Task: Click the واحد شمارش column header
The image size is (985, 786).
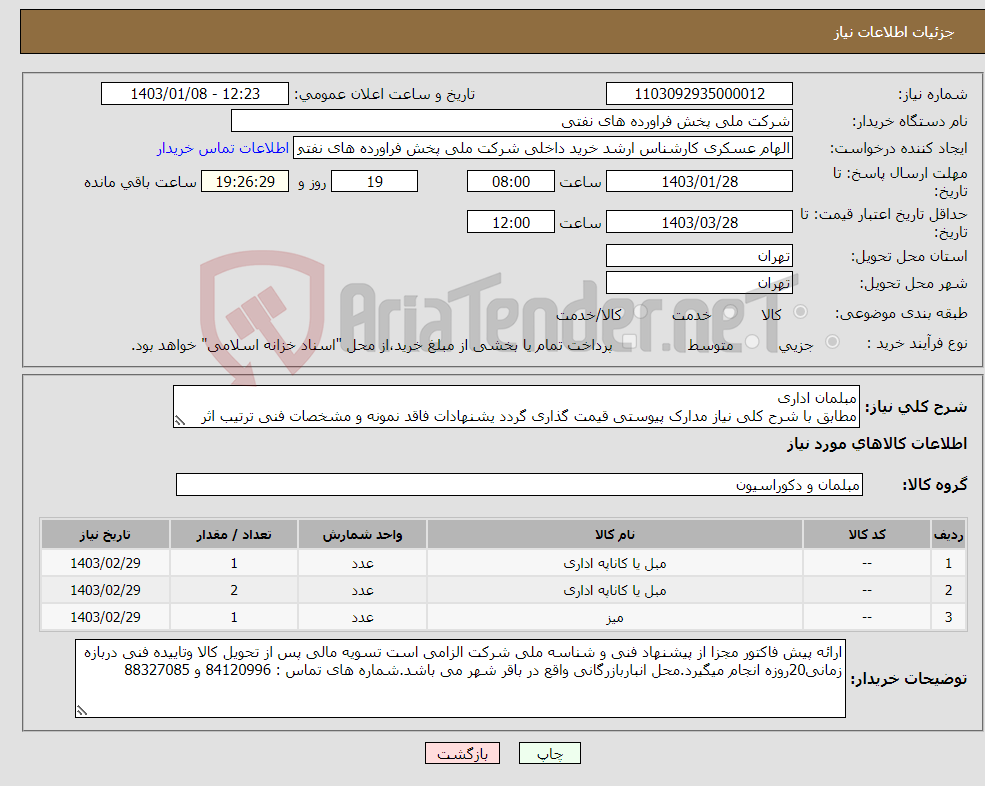Action: pyautogui.click(x=362, y=534)
